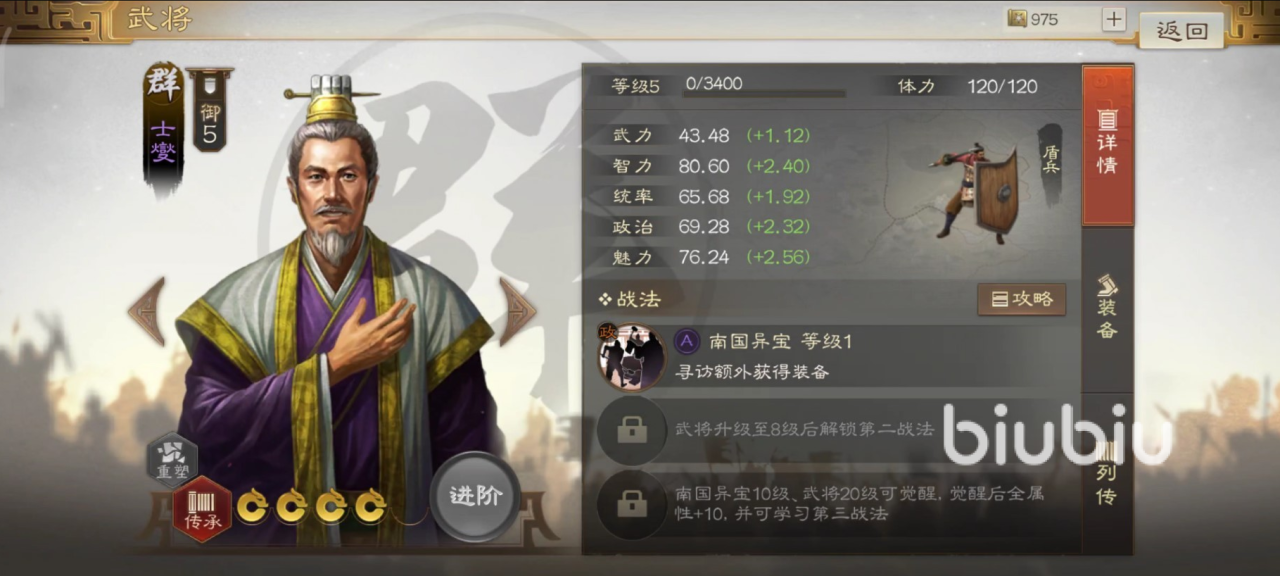Click the 攻略 strategy guide button

[1022, 299]
